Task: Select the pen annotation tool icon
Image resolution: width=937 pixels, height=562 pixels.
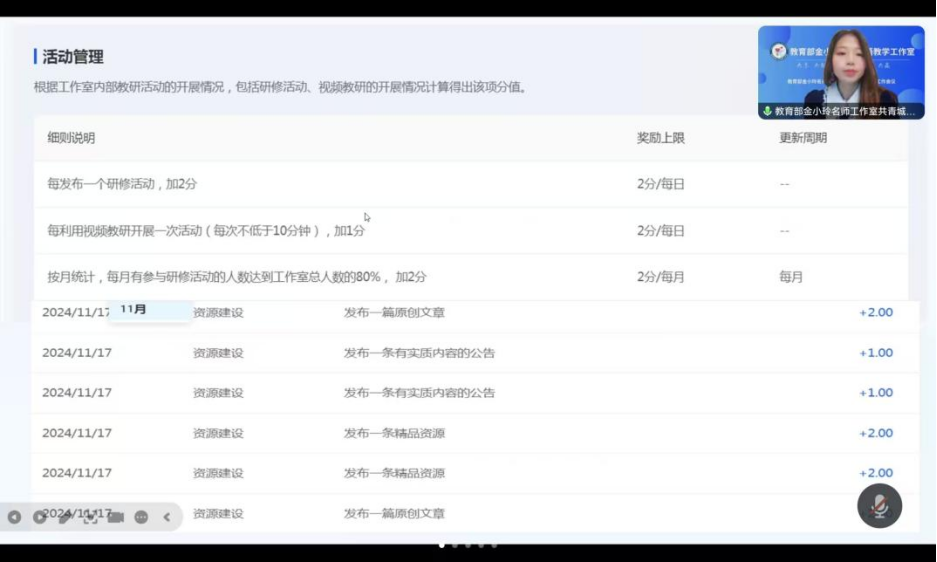Action: point(65,517)
